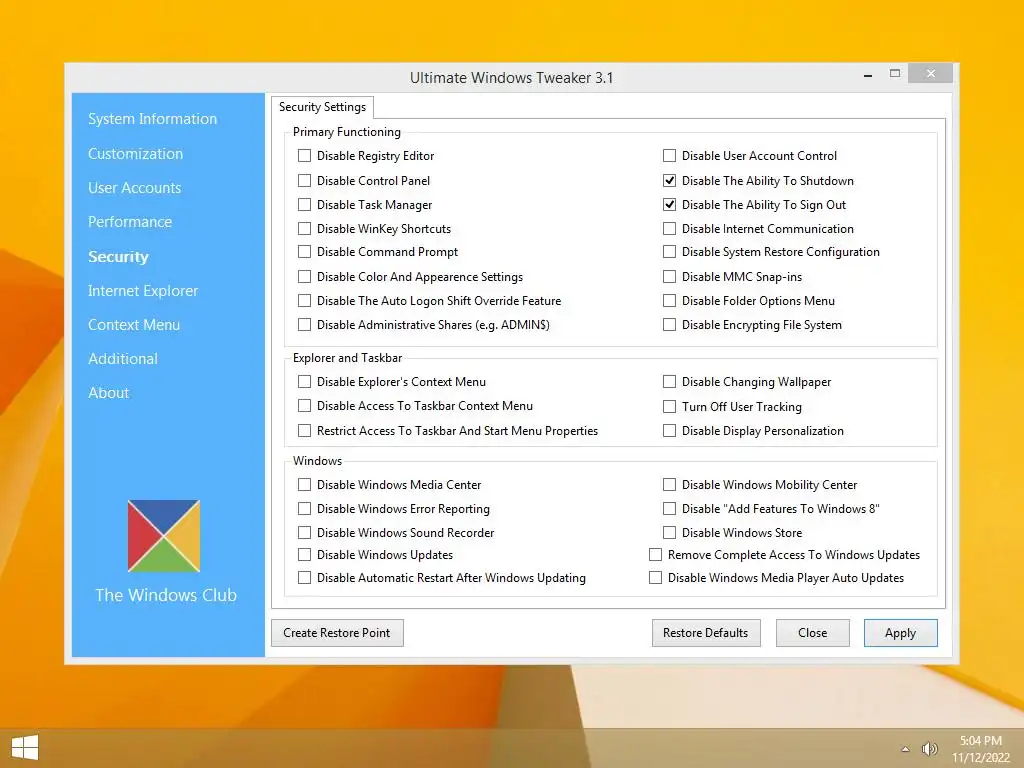
Task: Click the Ultimate Windows Tweaker 3.1 title
Action: pyautogui.click(x=511, y=78)
